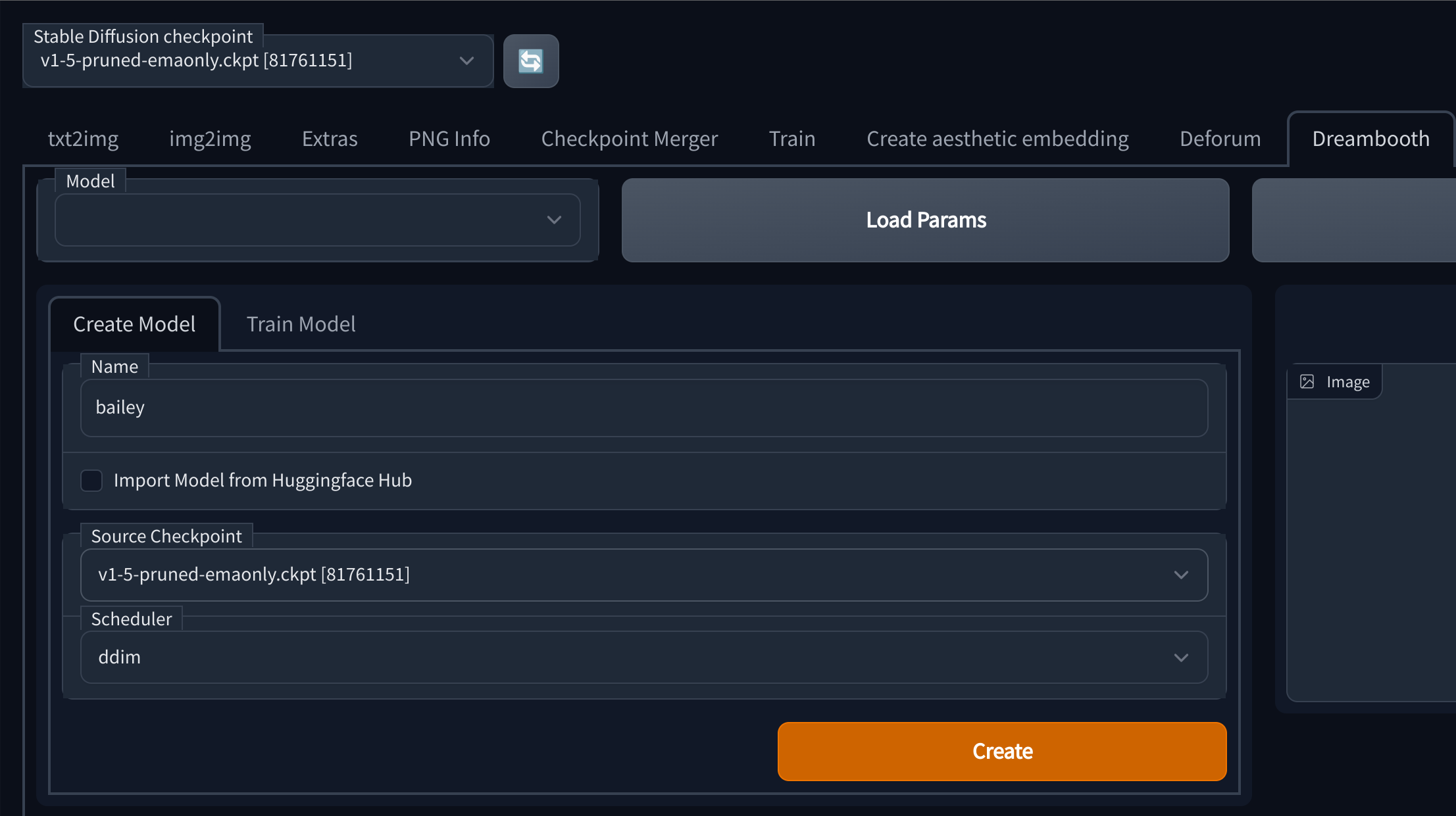Click the refresh checkpoint list icon
The image size is (1456, 816).
[x=530, y=61]
